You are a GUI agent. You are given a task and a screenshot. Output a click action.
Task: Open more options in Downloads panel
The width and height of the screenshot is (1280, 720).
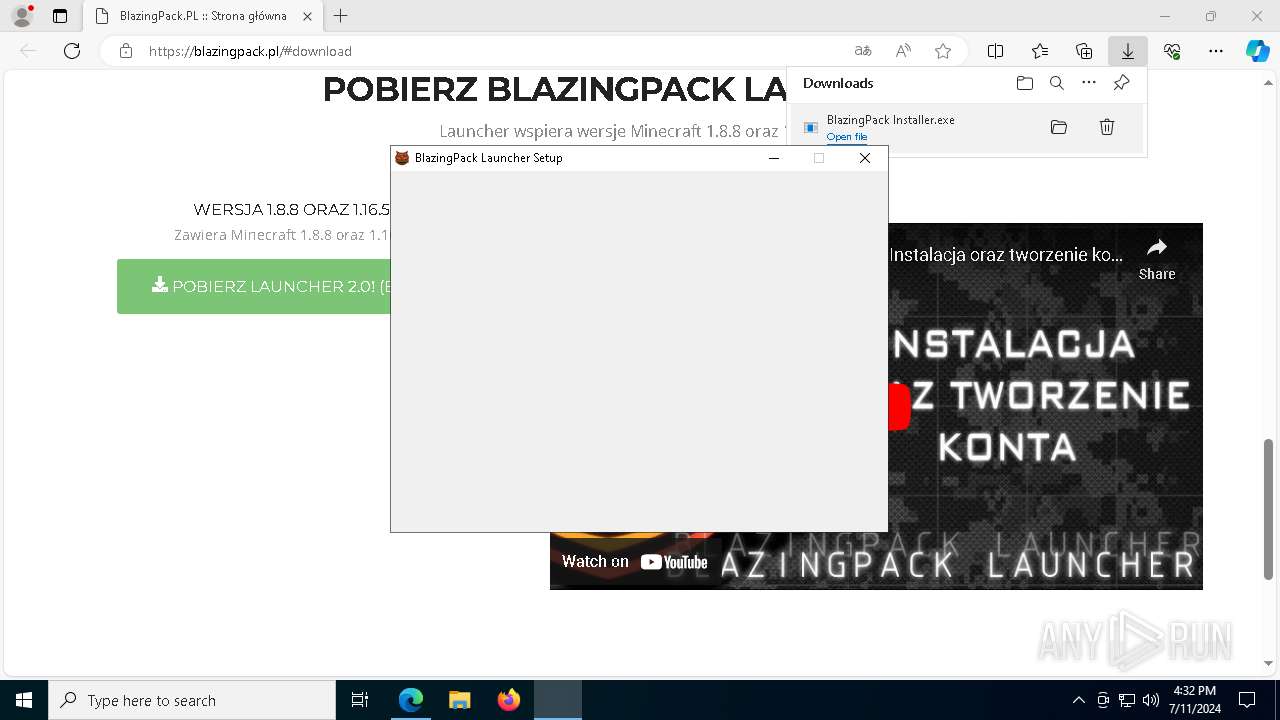[1089, 83]
